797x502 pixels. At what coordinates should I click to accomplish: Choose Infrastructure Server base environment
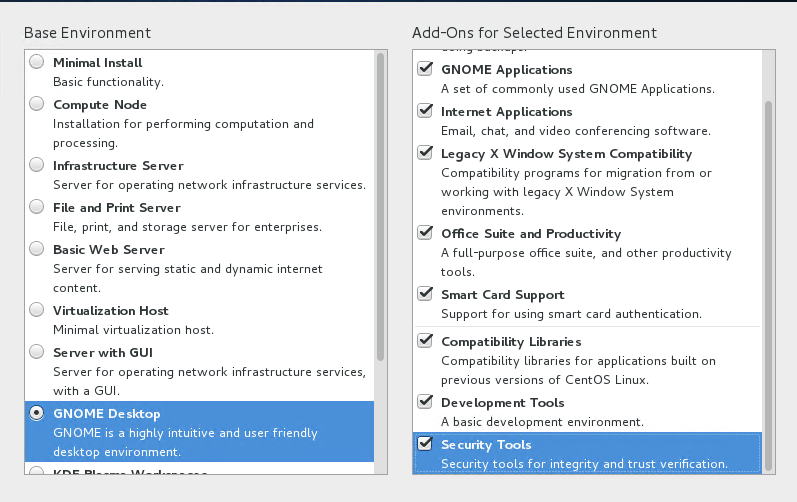pyautogui.click(x=37, y=165)
